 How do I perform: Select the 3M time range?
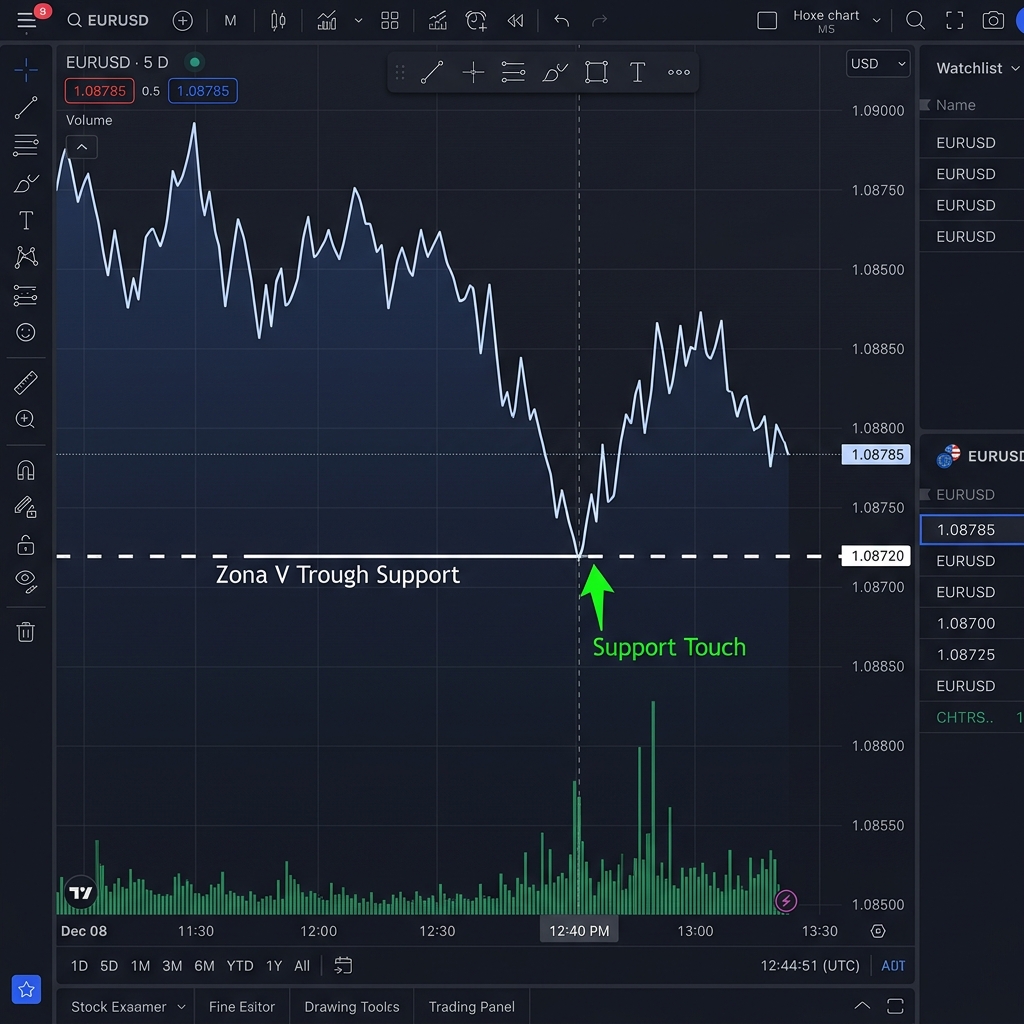pos(172,966)
